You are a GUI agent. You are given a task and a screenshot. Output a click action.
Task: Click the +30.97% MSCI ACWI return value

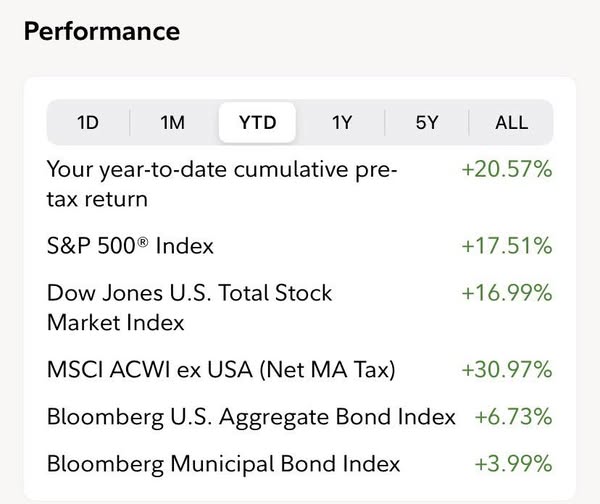coord(506,370)
